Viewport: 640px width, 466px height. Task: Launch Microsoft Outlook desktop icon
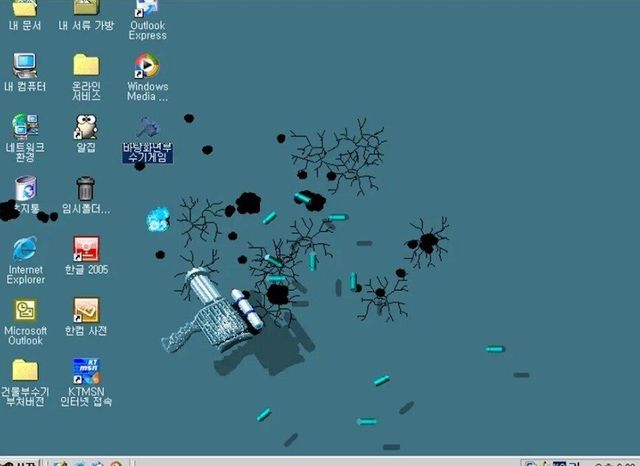25,311
